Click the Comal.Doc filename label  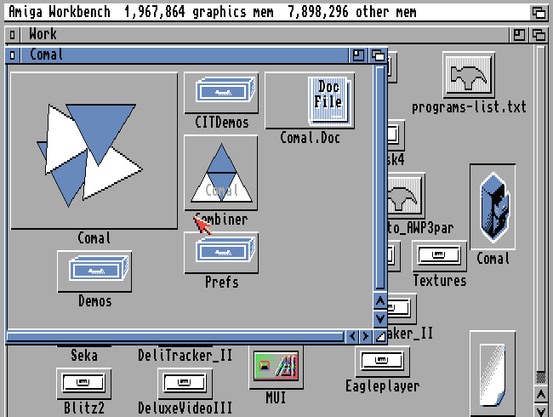coord(310,138)
